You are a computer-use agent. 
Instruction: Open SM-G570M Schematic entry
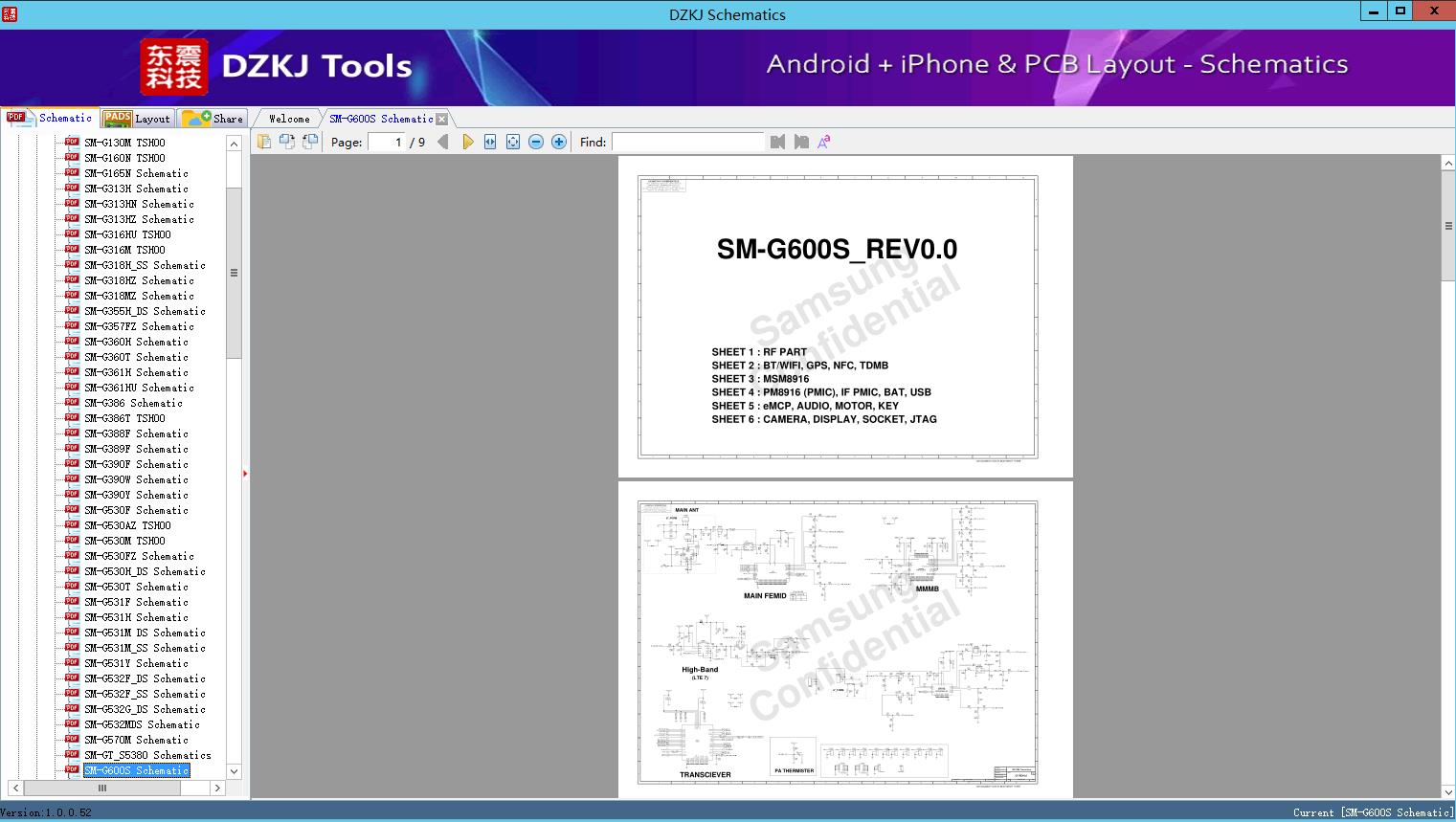pos(136,740)
